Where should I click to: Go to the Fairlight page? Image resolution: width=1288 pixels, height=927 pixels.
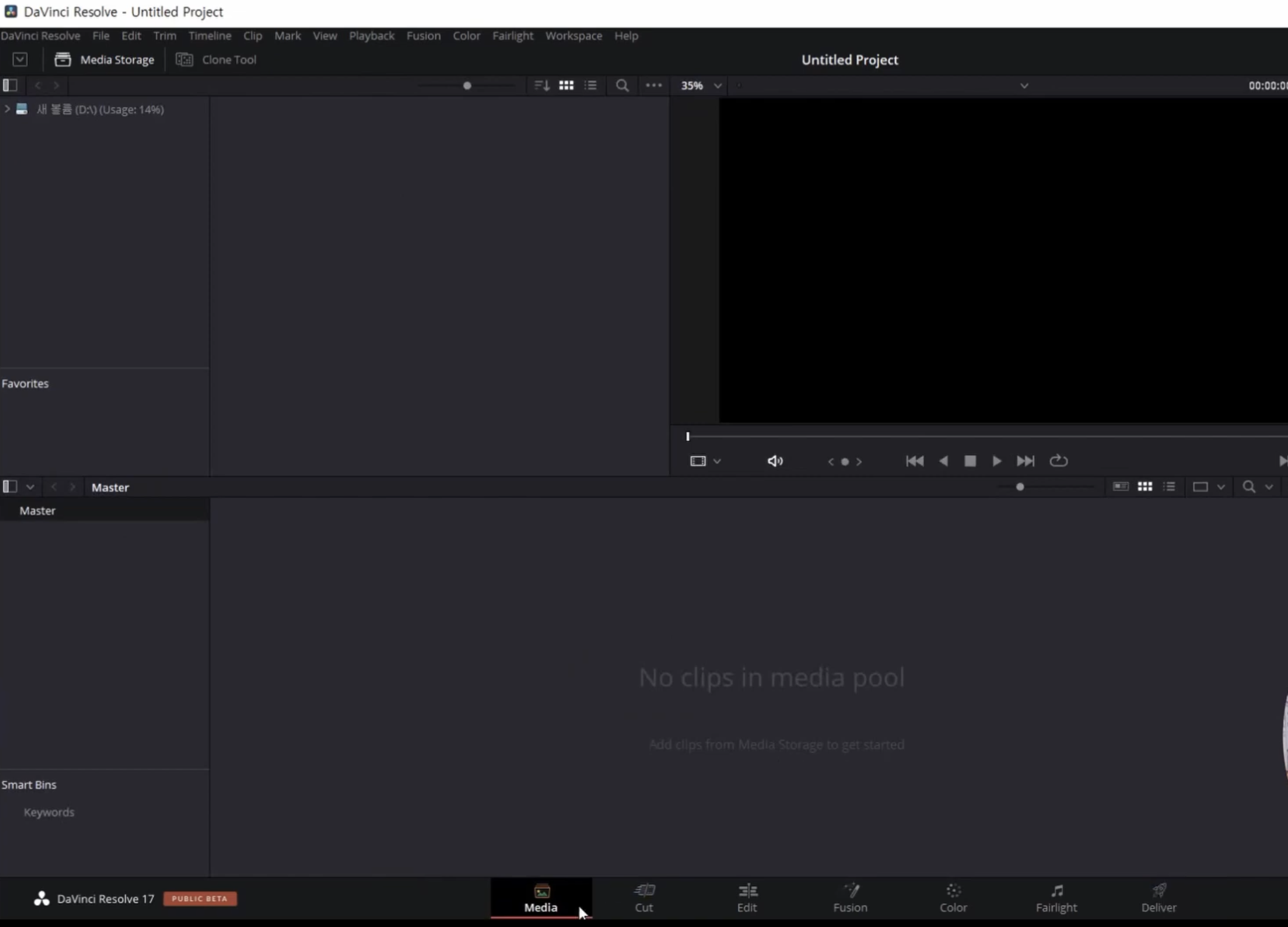point(1055,898)
